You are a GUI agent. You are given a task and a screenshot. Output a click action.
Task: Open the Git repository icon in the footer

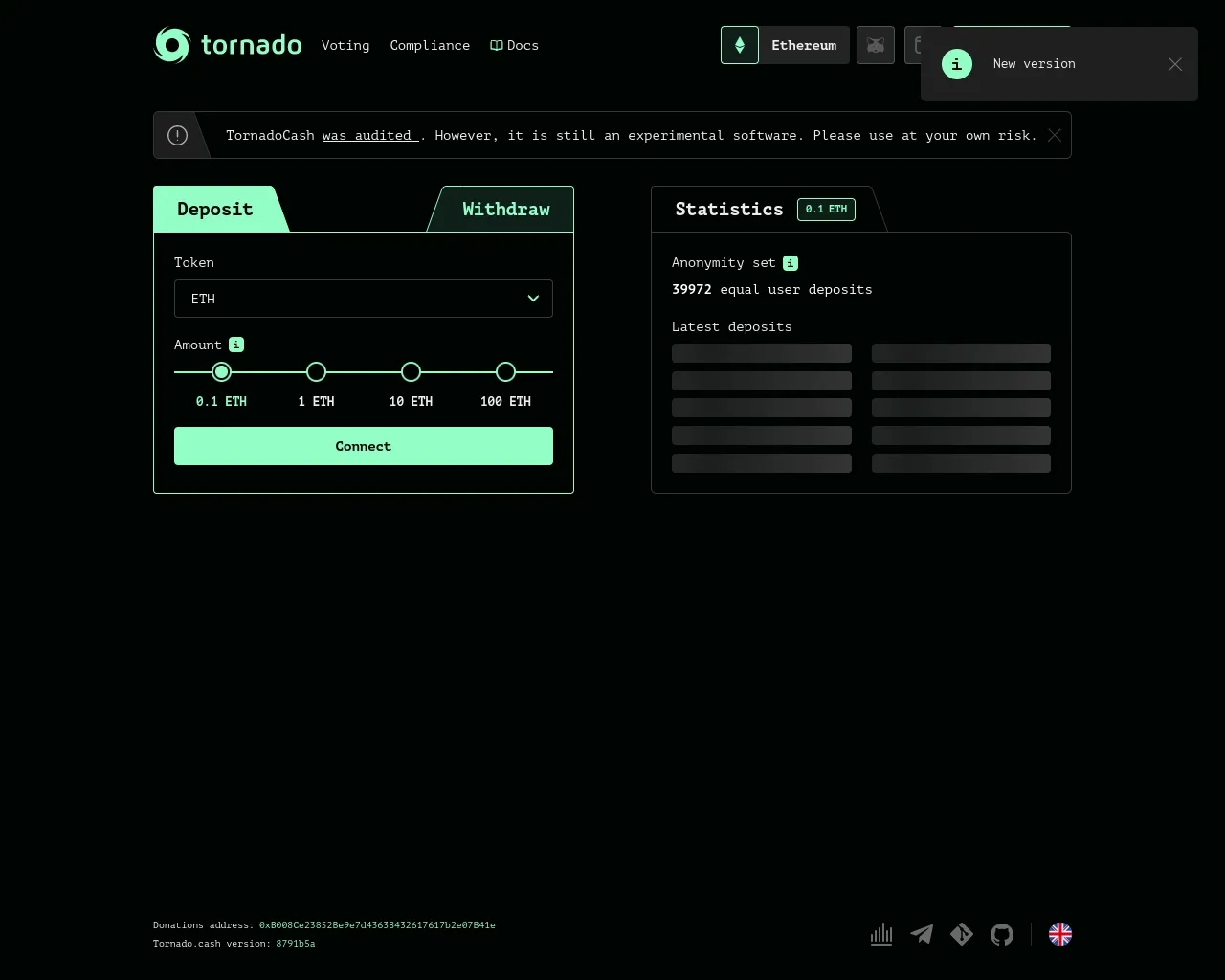tap(962, 934)
